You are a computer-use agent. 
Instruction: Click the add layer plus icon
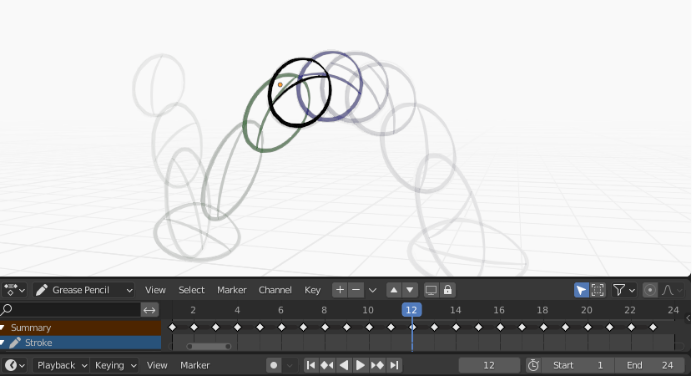point(340,290)
